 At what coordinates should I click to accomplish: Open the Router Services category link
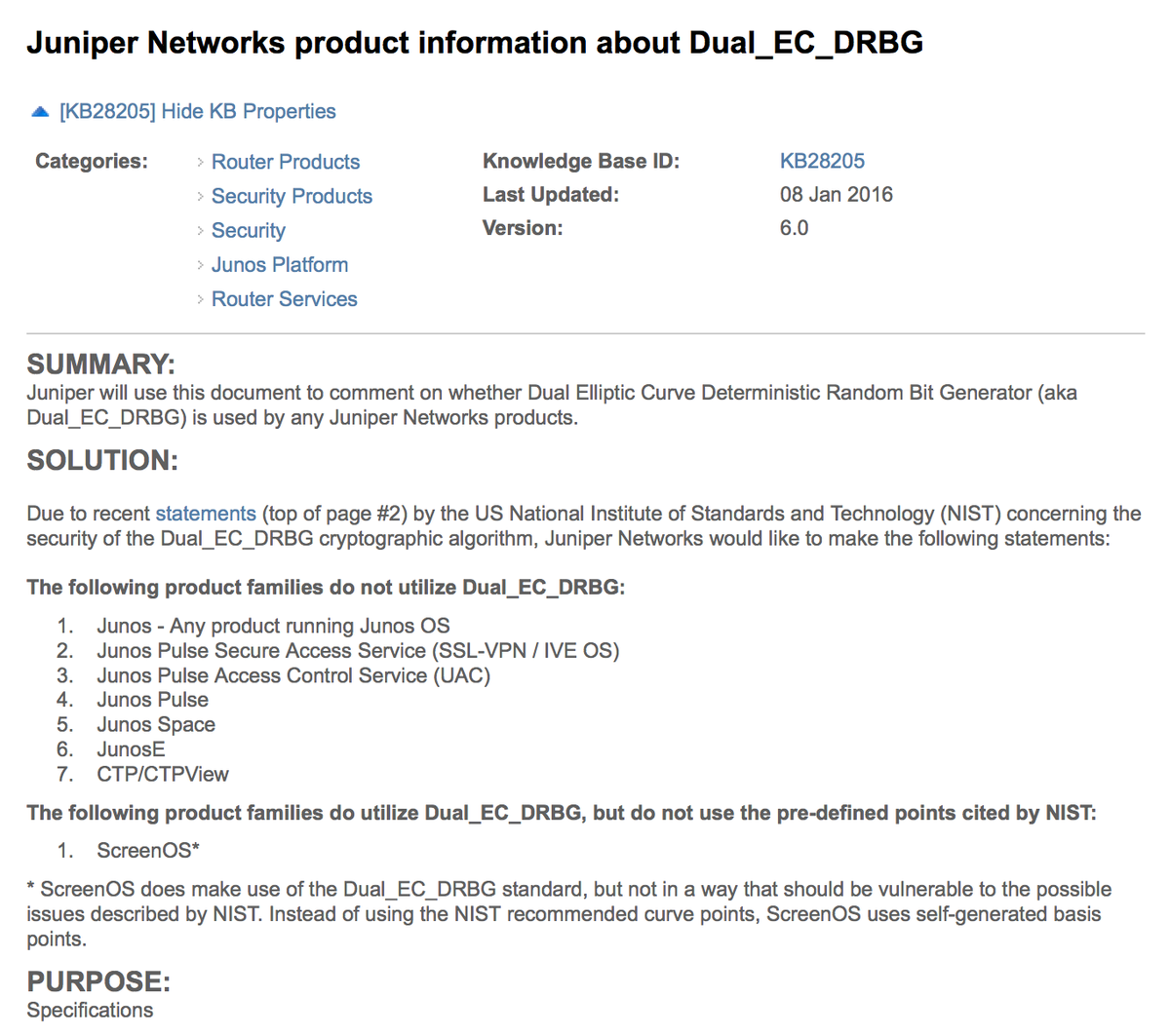point(285,299)
